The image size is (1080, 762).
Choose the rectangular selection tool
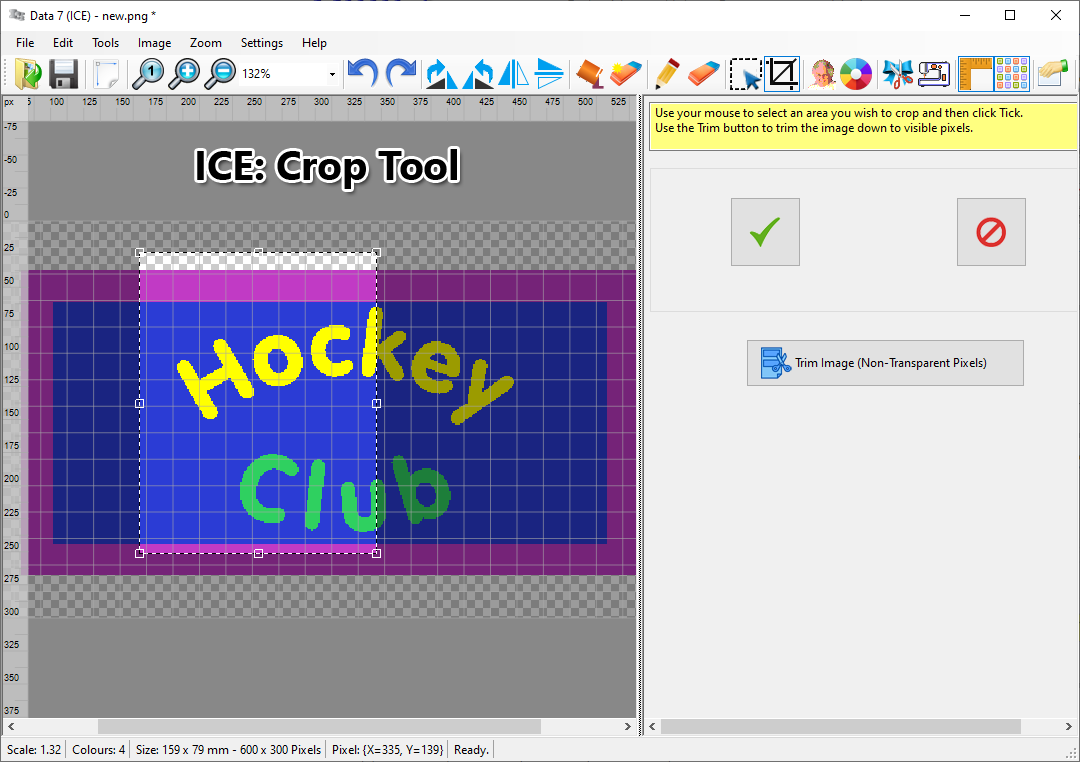(x=745, y=74)
